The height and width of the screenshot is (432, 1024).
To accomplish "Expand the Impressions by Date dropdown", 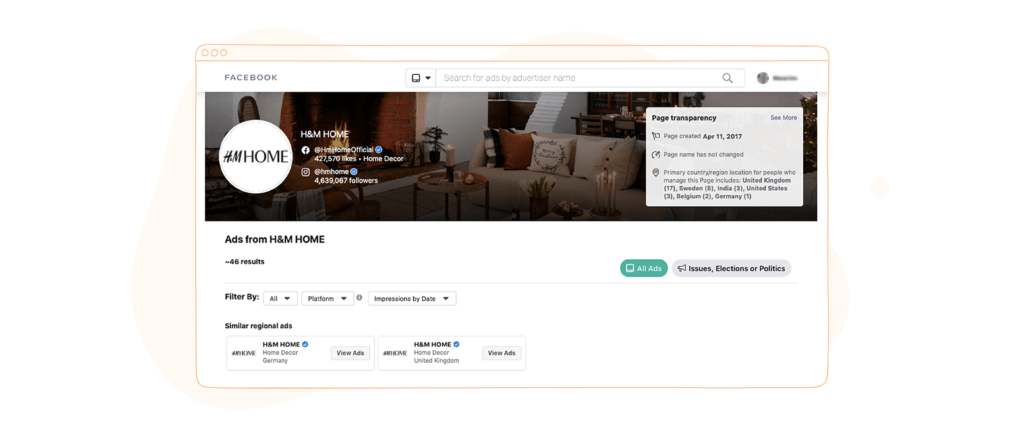I will (412, 298).
